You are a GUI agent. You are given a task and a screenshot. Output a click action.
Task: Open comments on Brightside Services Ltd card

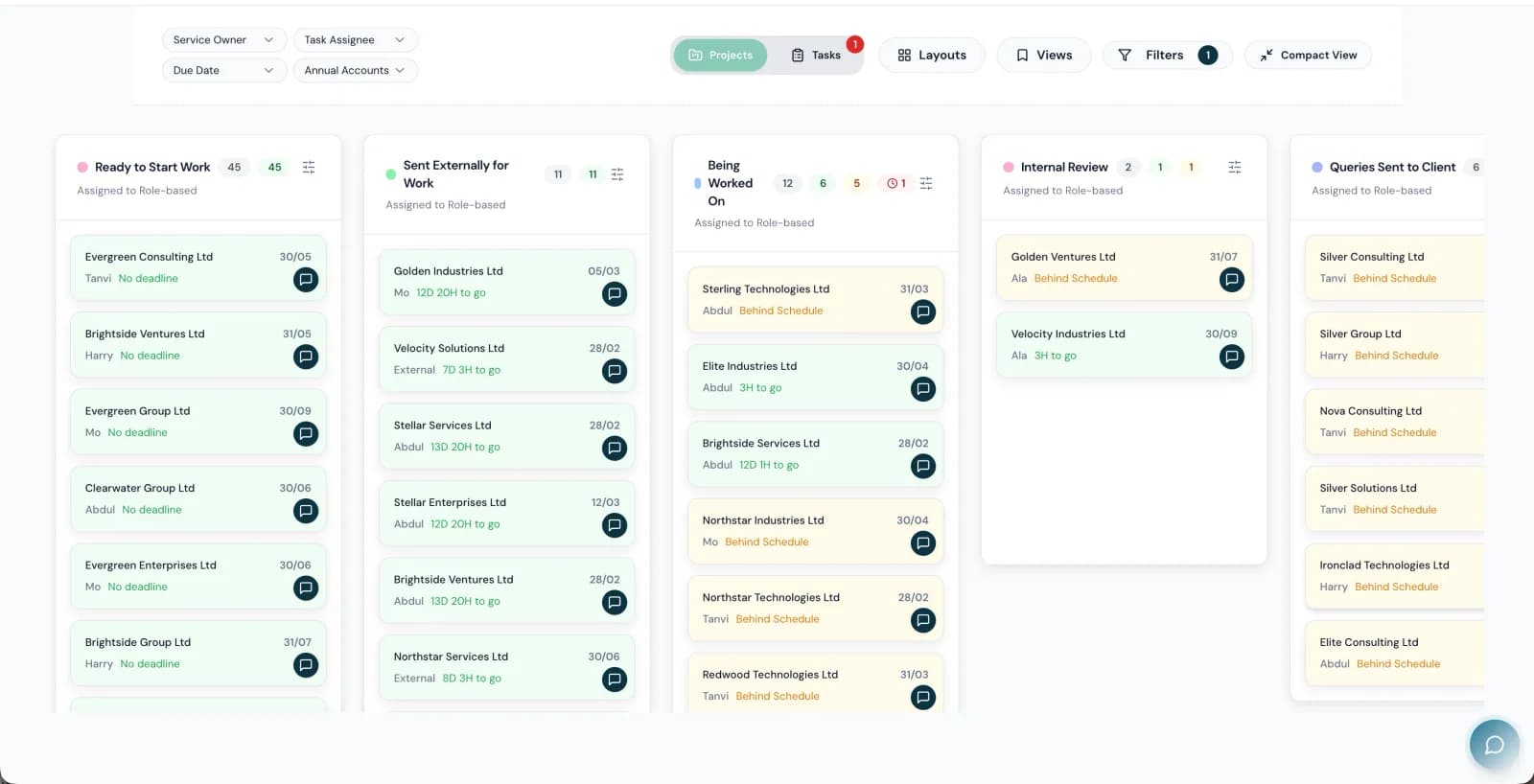(923, 466)
